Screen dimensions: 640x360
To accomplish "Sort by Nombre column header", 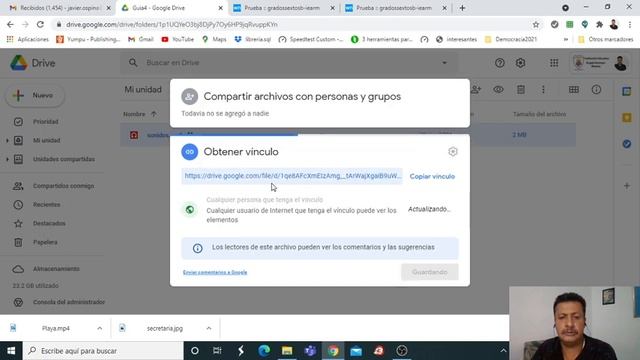I will point(134,114).
